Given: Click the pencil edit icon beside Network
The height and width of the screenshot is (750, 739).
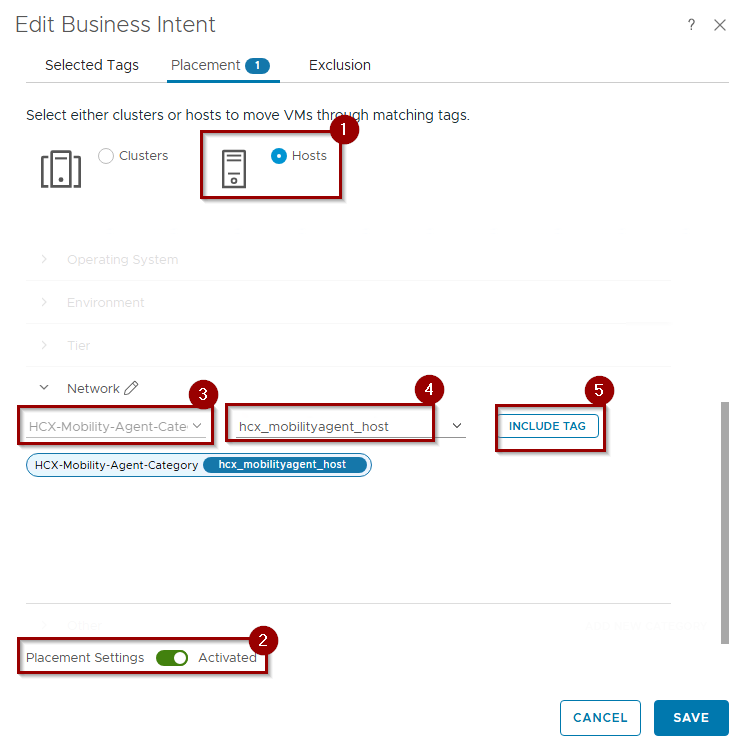Looking at the screenshot, I should (131, 388).
